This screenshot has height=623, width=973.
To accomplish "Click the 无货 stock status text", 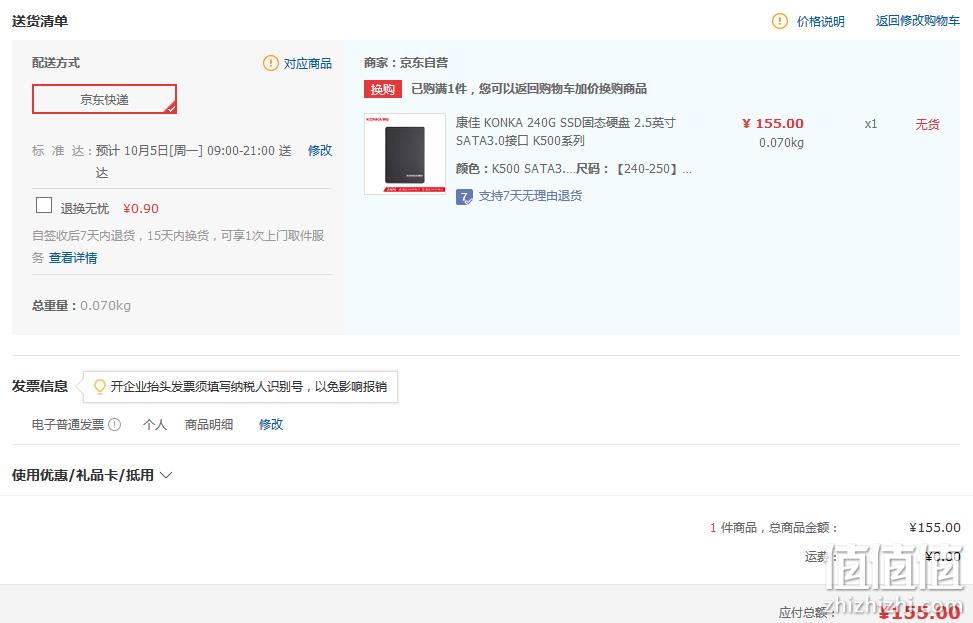I will tap(927, 124).
